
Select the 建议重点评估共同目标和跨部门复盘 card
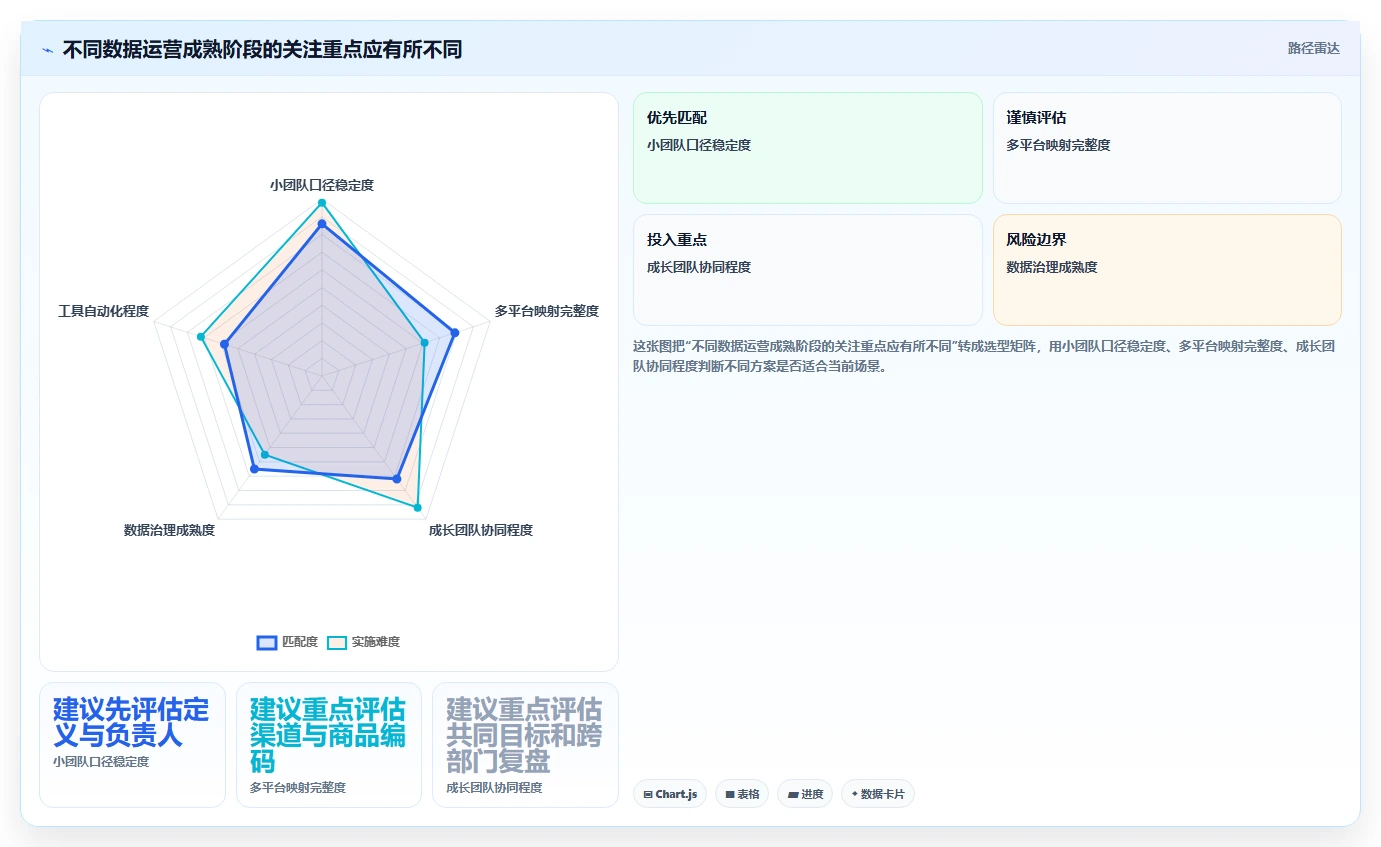pyautogui.click(x=525, y=745)
